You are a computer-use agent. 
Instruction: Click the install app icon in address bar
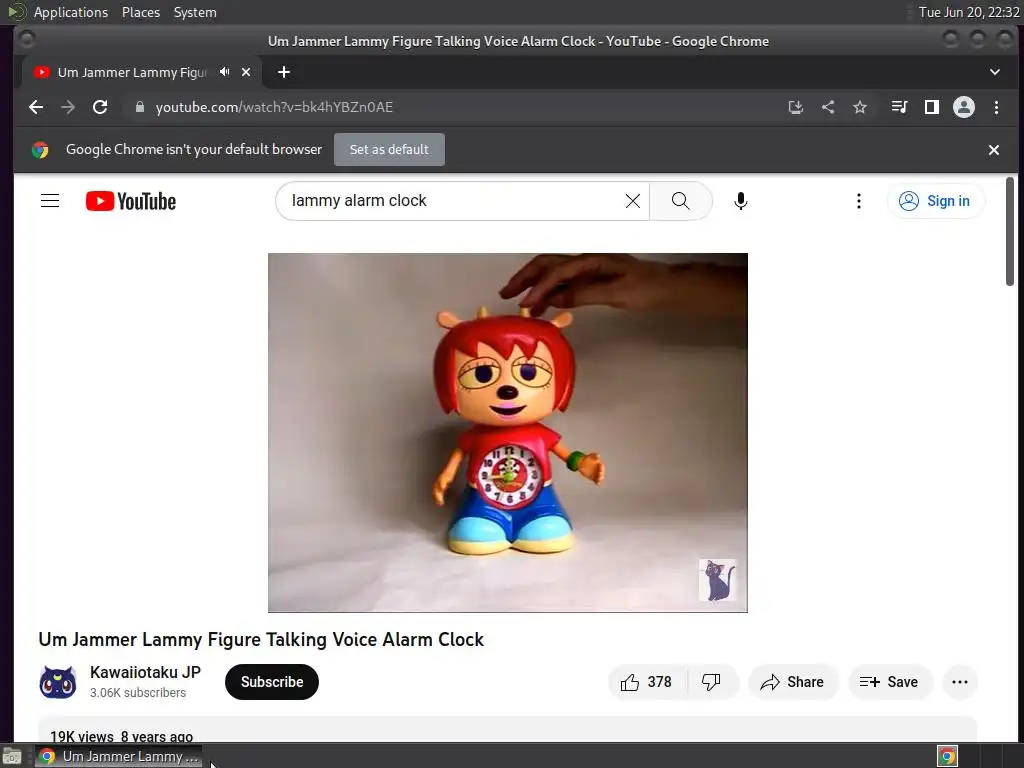(795, 107)
